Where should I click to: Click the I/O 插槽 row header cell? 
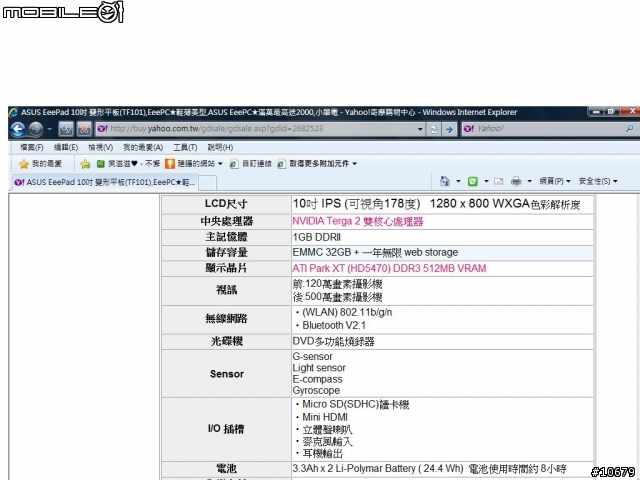(x=227, y=429)
